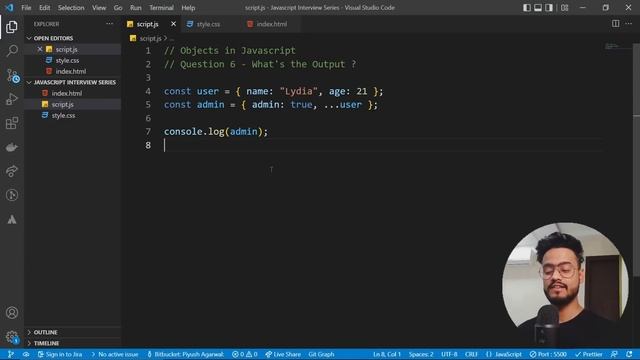Click Port : 5500 Live Server

click(x=548, y=354)
